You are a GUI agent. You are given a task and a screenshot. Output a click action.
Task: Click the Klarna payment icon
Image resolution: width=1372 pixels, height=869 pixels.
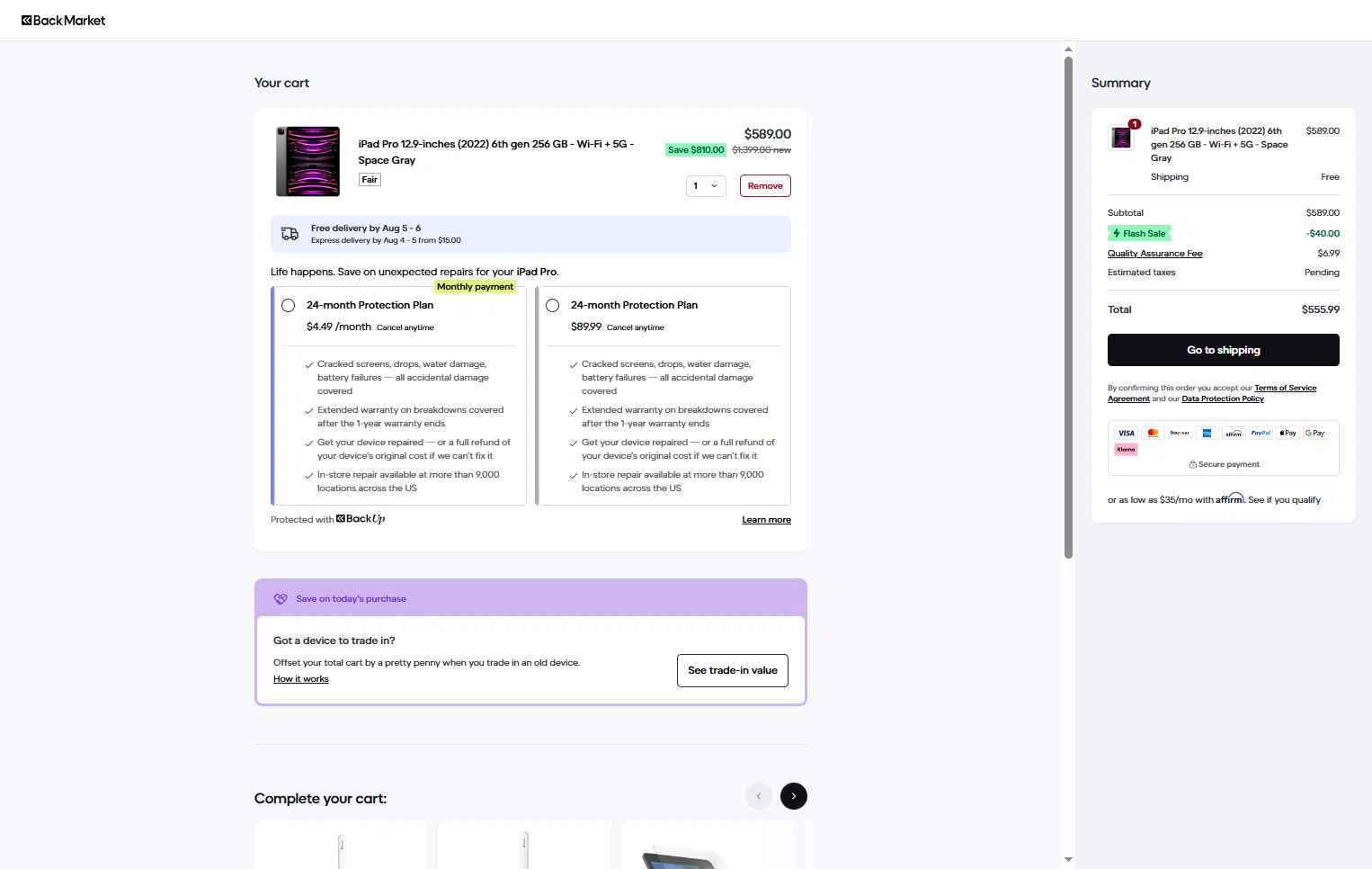(1126, 449)
